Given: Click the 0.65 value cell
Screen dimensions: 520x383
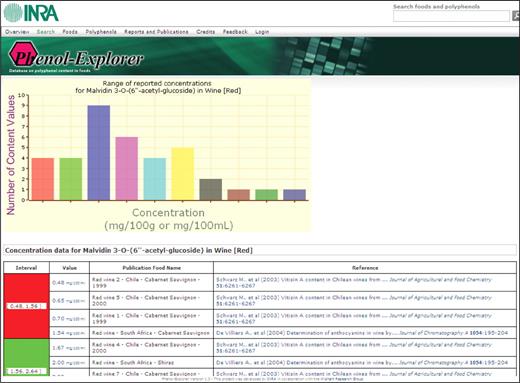Looking at the screenshot, I should (x=69, y=301).
